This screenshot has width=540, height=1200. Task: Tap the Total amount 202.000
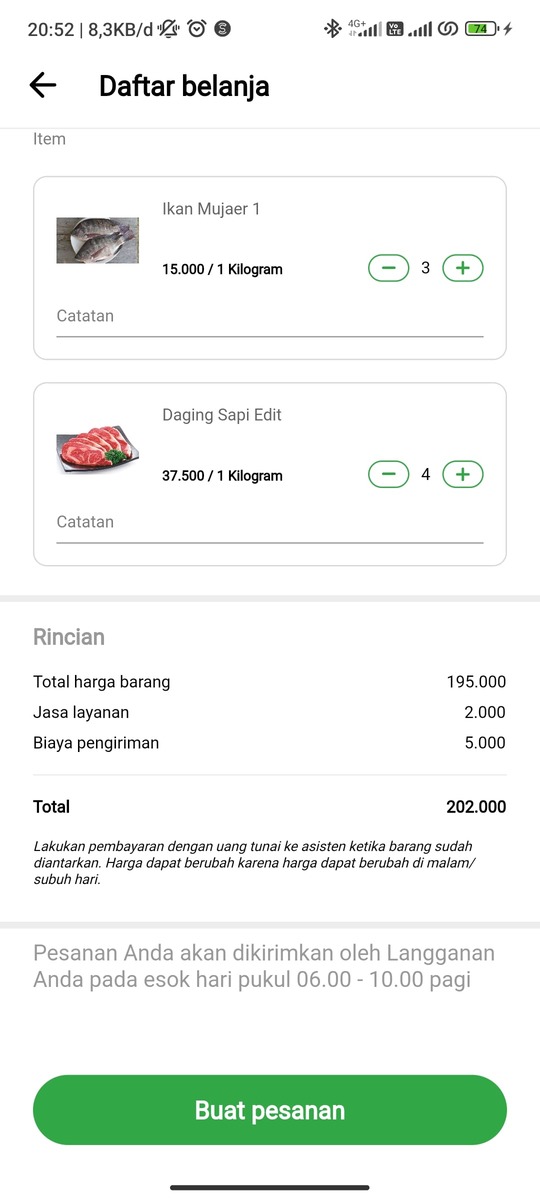476,807
